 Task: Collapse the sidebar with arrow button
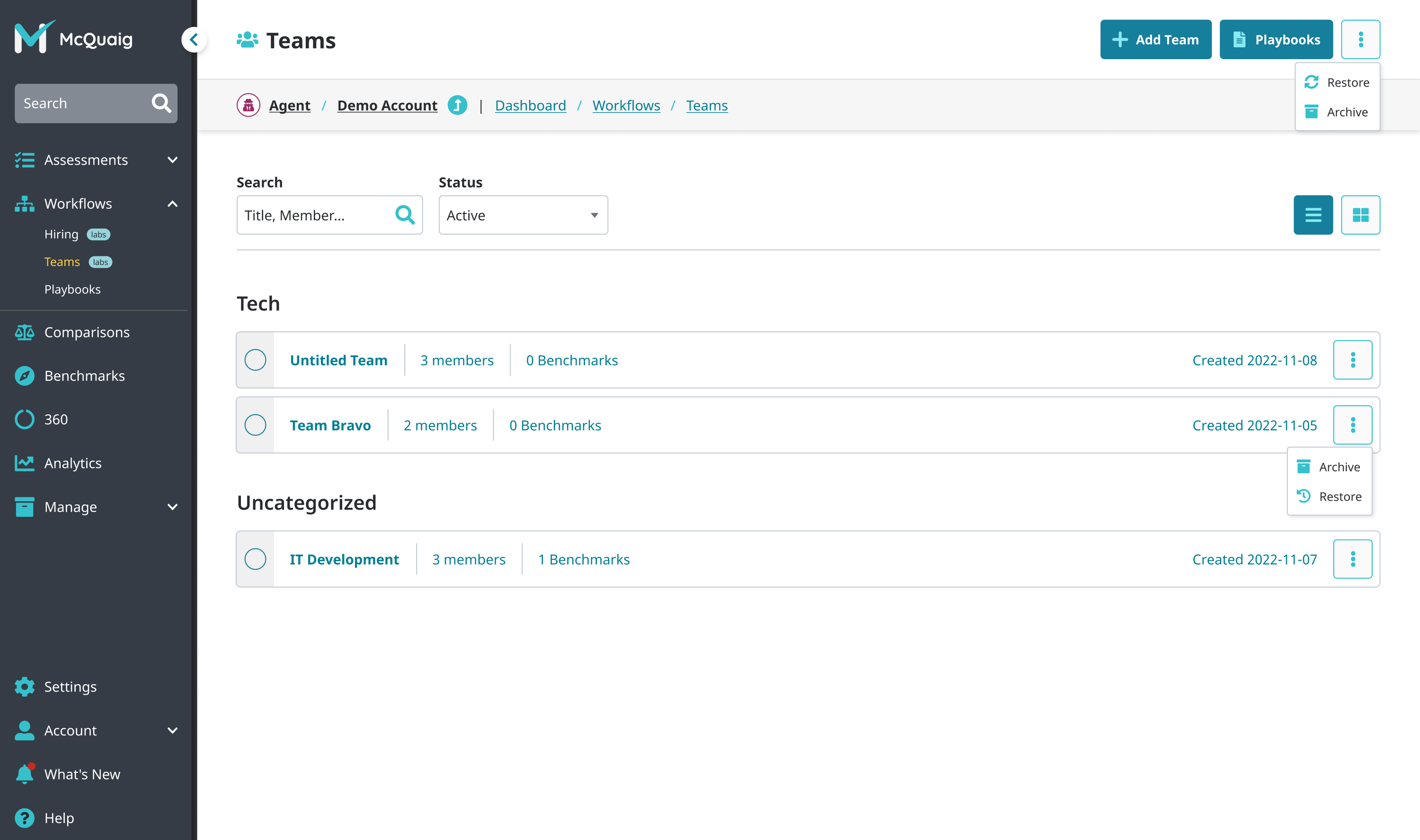[x=194, y=40]
